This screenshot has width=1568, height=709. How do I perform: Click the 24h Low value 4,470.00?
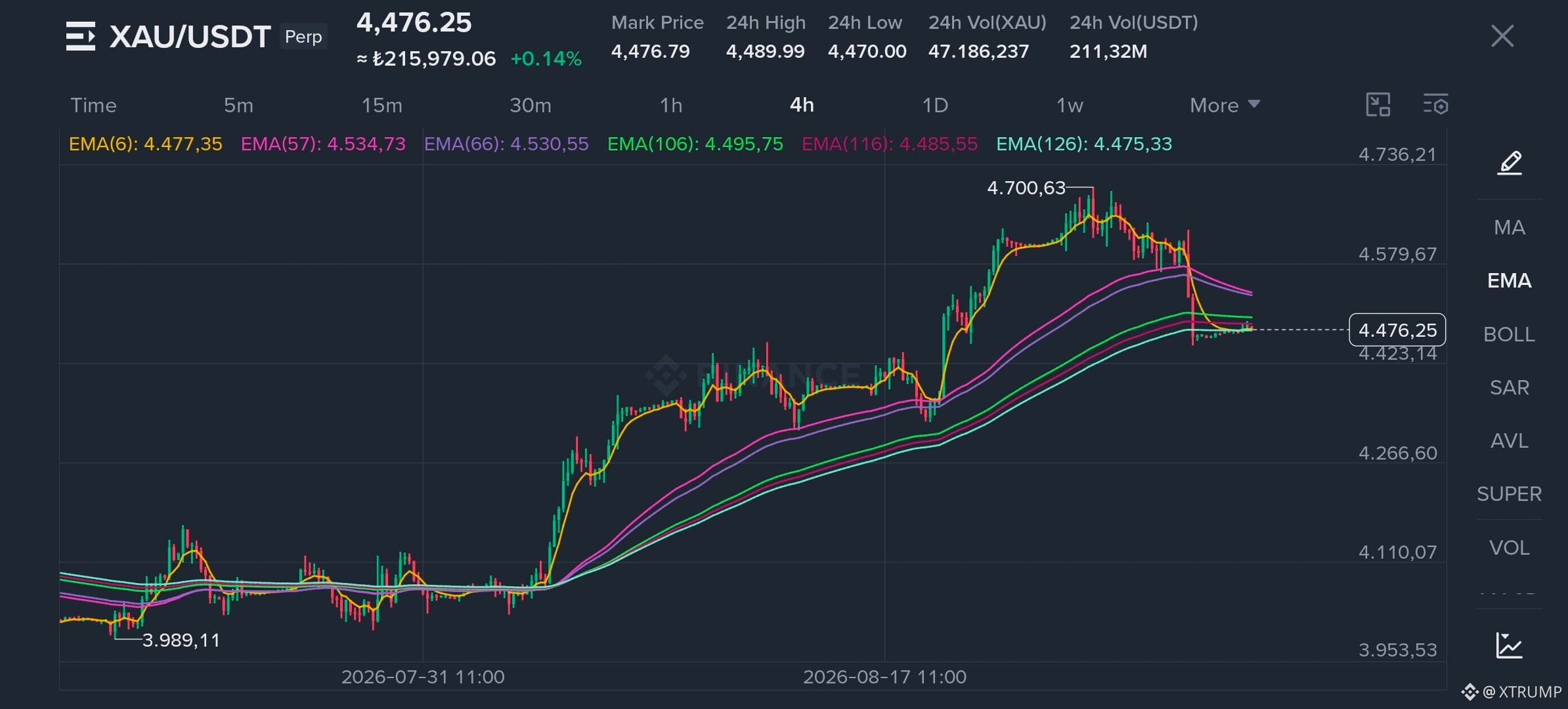click(867, 51)
